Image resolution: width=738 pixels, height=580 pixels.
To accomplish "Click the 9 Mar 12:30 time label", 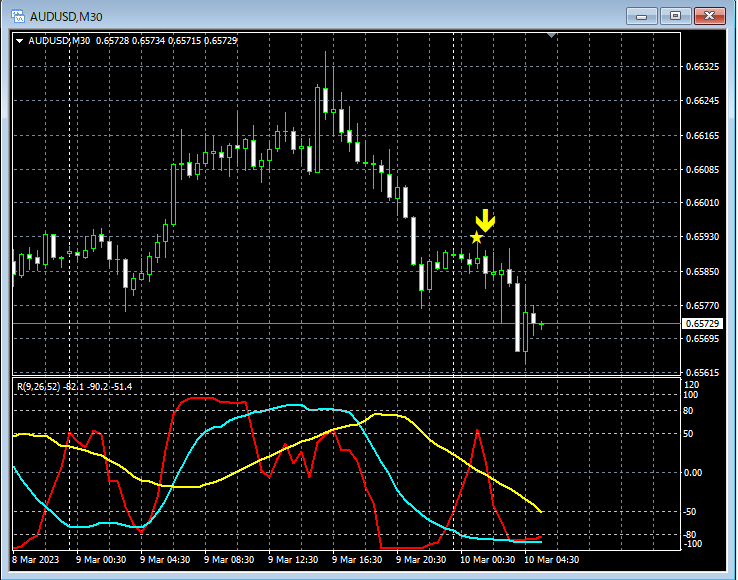I will (x=293, y=560).
